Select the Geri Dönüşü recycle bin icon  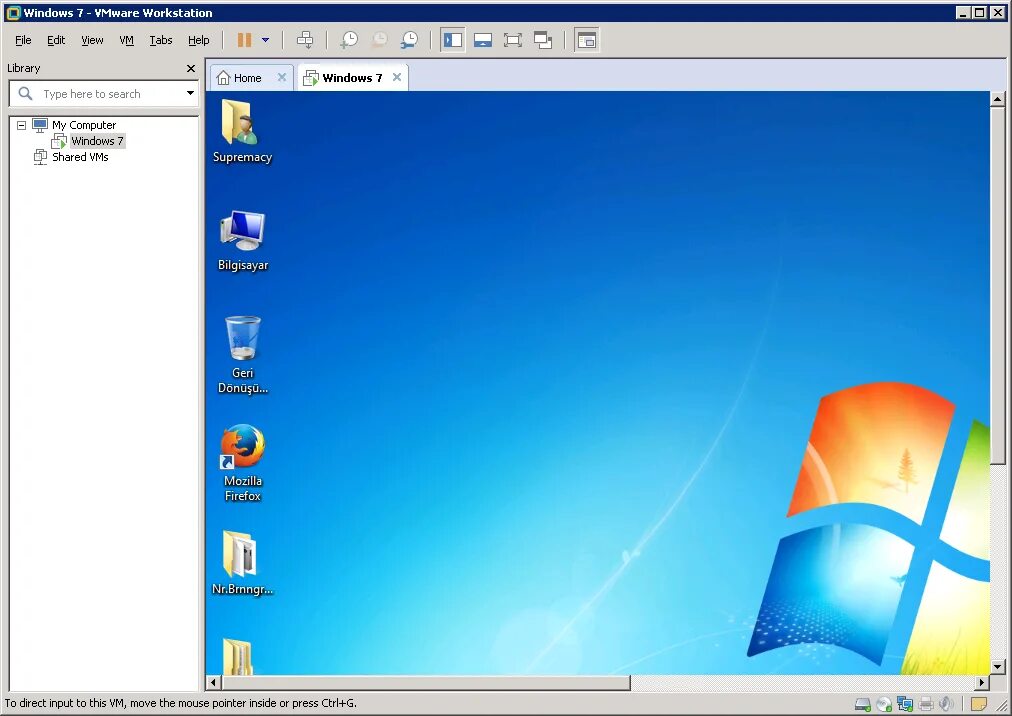click(242, 355)
